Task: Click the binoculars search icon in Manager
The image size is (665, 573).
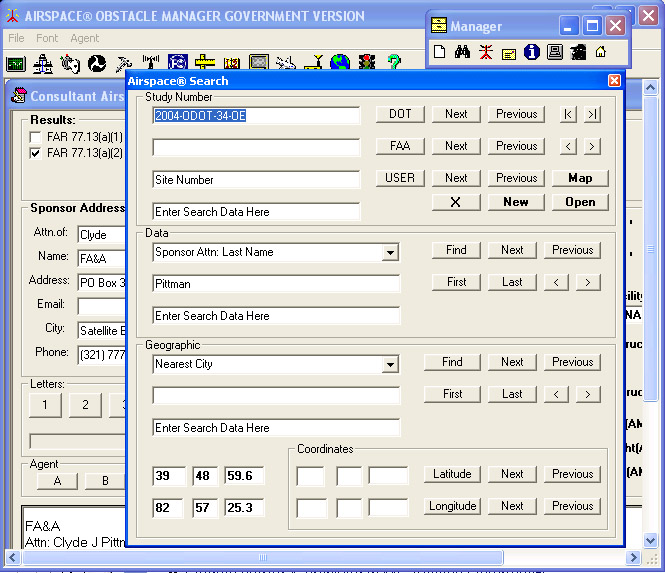Action: 461,52
